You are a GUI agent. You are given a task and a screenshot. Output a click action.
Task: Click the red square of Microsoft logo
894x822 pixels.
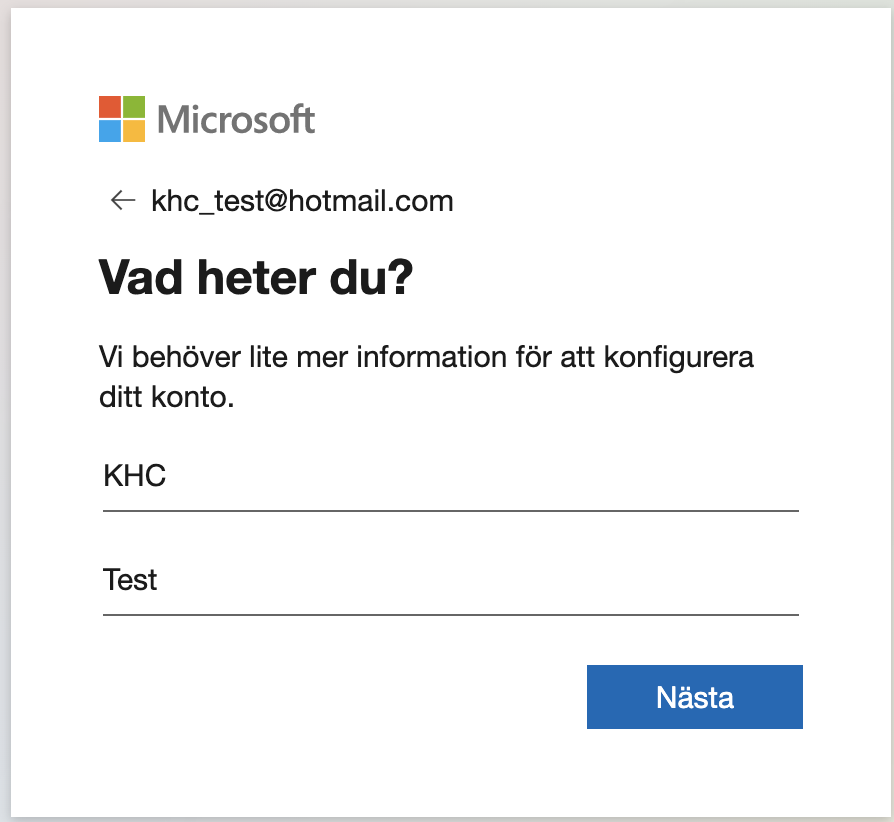pos(110,107)
